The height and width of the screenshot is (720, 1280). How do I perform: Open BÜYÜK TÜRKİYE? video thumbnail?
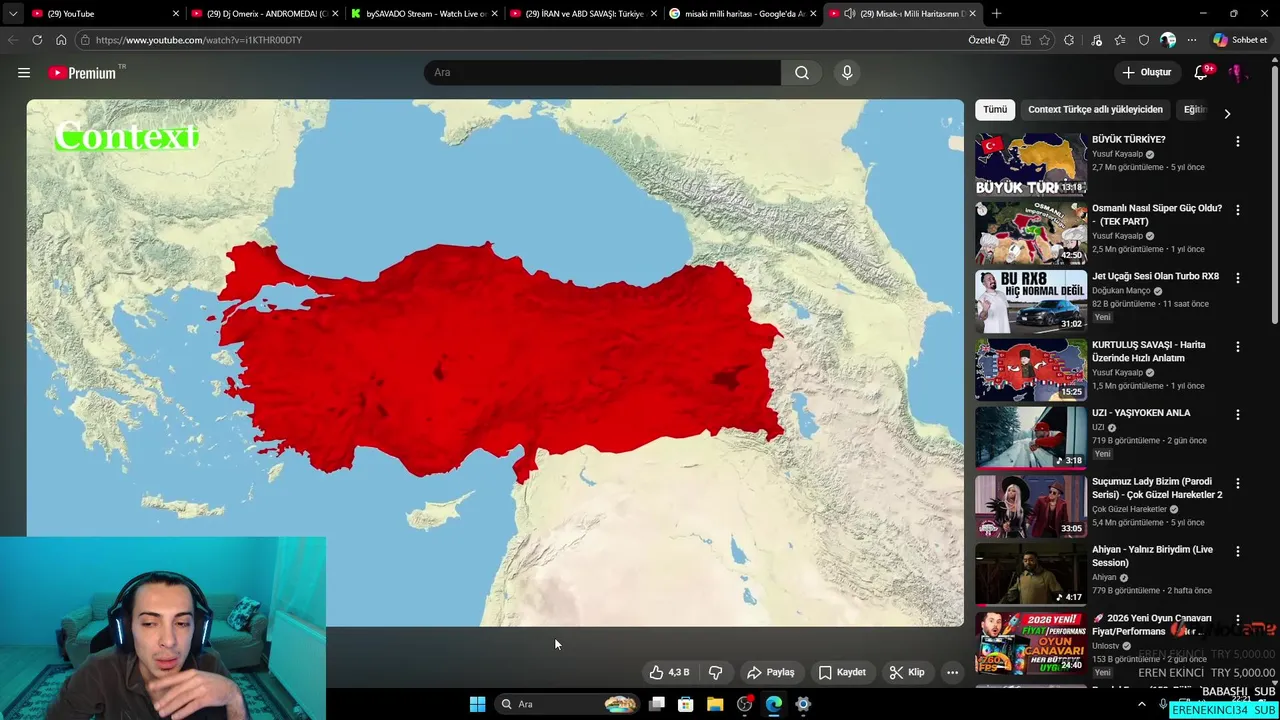(1031, 164)
